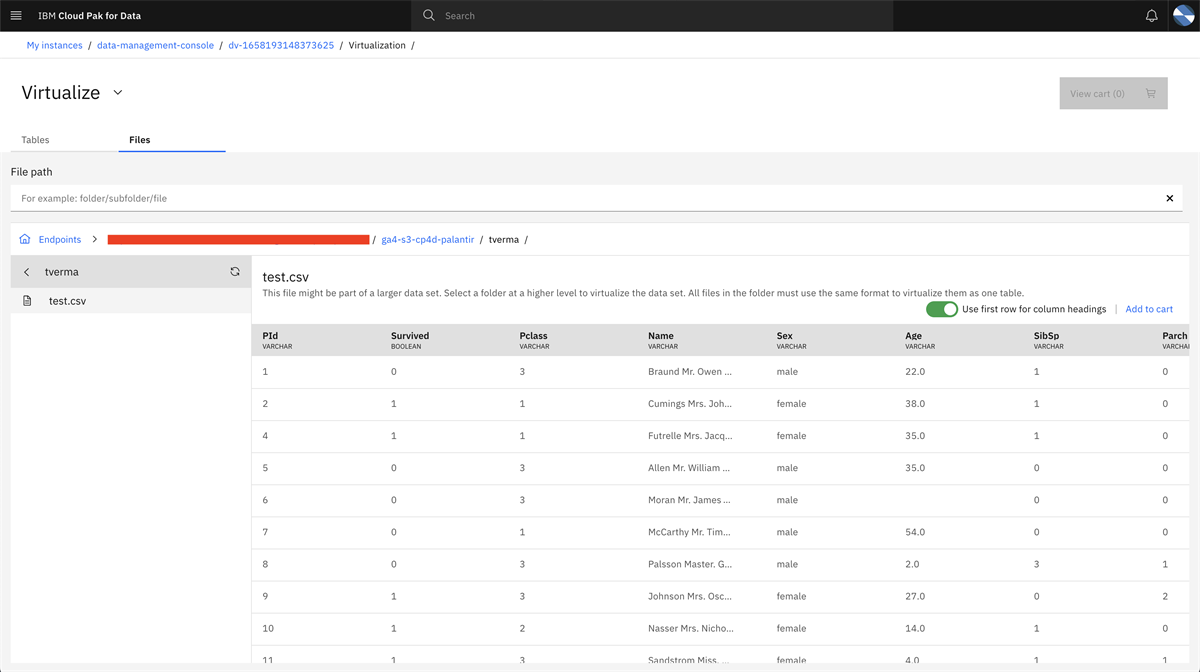Click the name cell Moran Mr. James
The height and width of the screenshot is (672, 1200).
pos(689,500)
